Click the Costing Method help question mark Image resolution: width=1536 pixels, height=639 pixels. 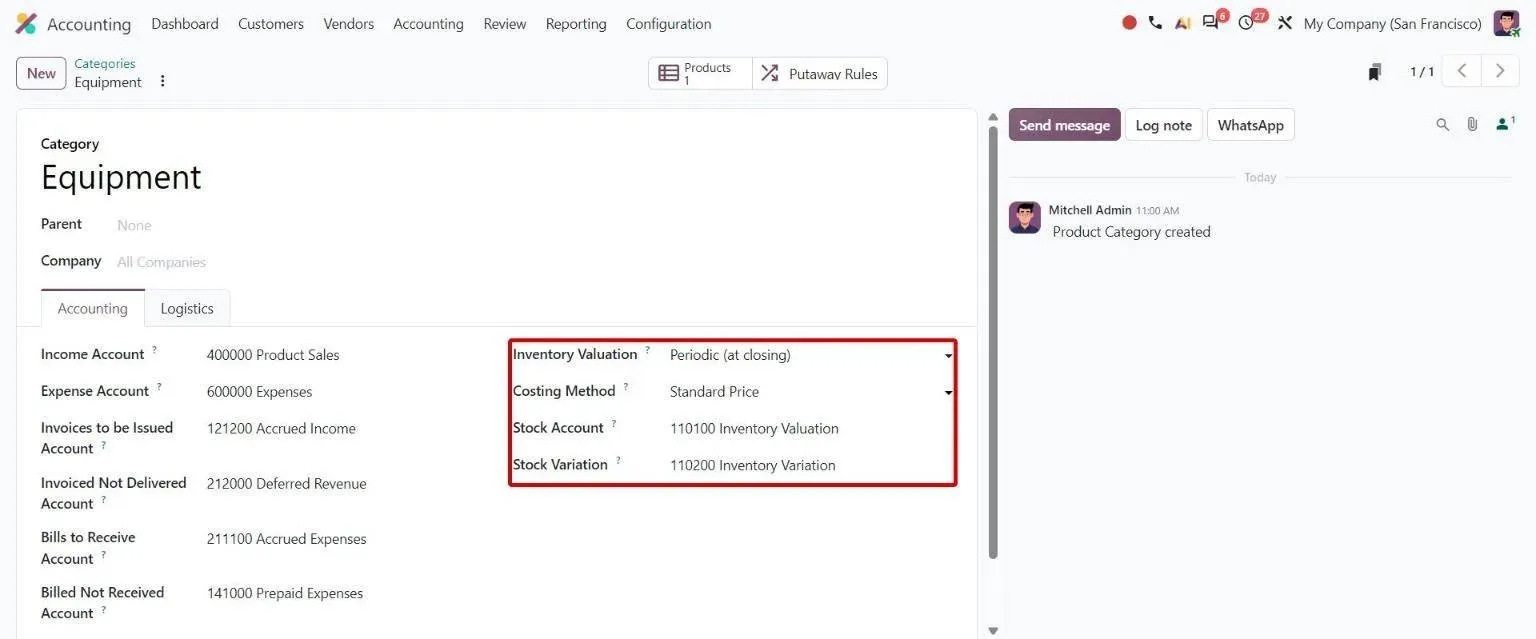click(626, 387)
